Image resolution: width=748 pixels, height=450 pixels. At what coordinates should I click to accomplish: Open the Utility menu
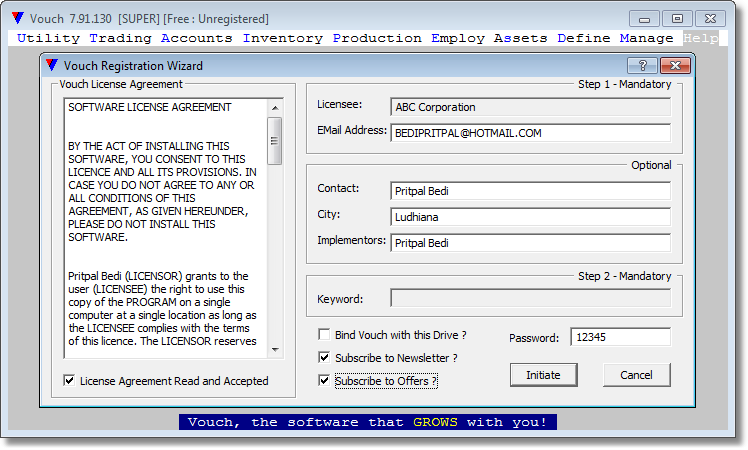pos(48,38)
